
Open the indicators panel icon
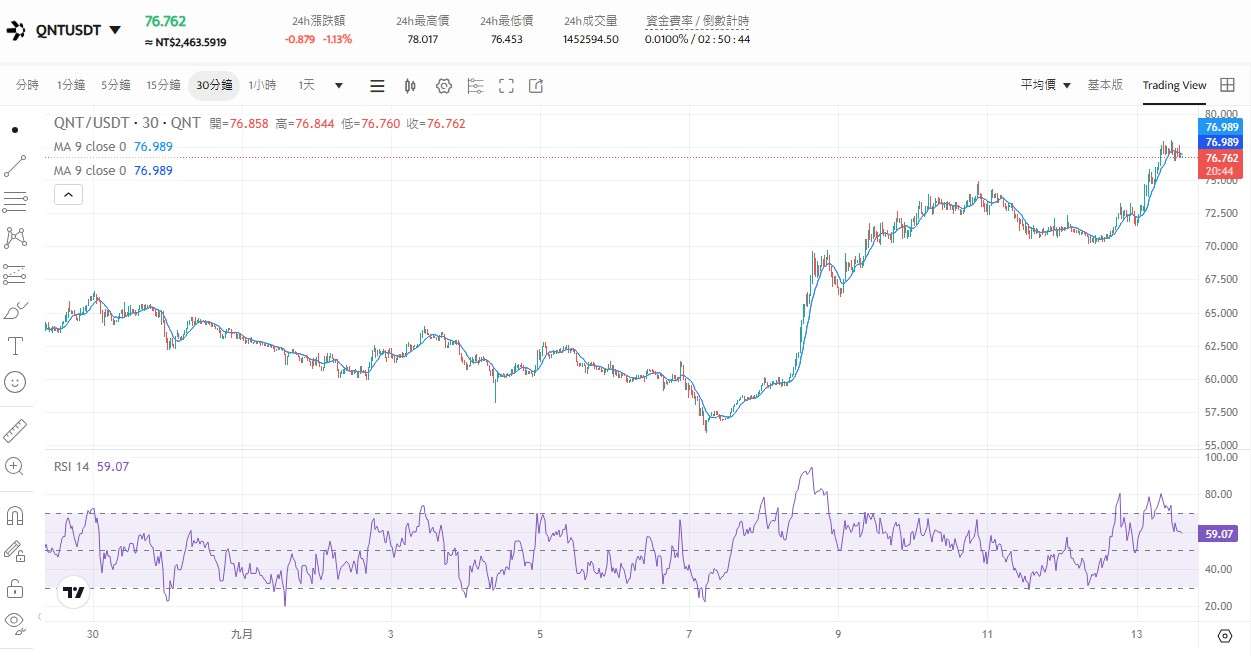(x=475, y=86)
